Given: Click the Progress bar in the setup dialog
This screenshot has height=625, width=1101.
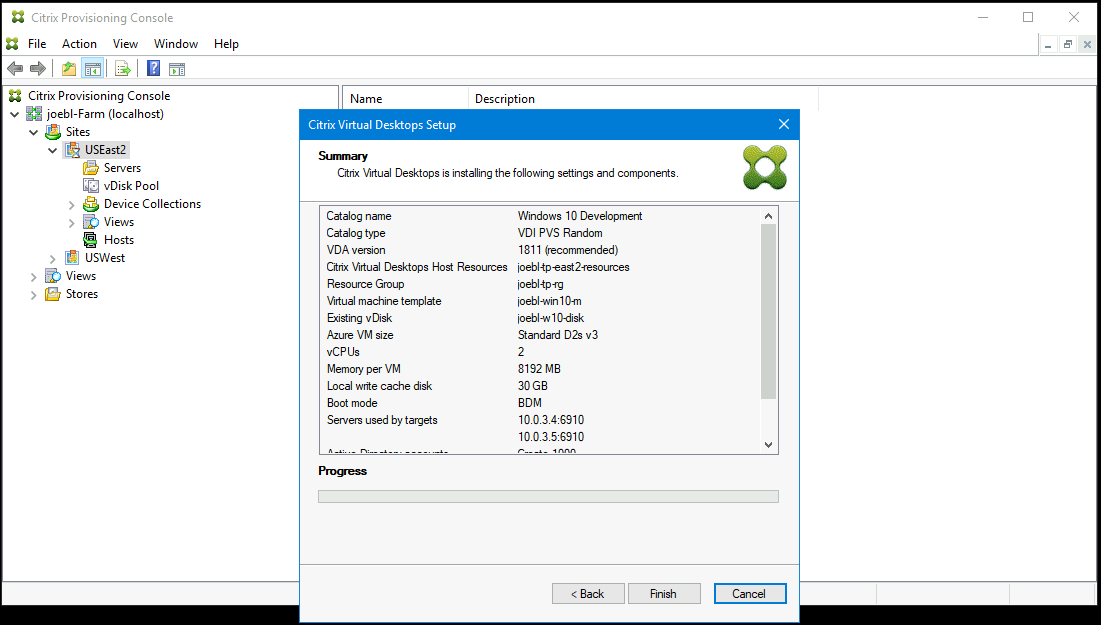Looking at the screenshot, I should (548, 495).
